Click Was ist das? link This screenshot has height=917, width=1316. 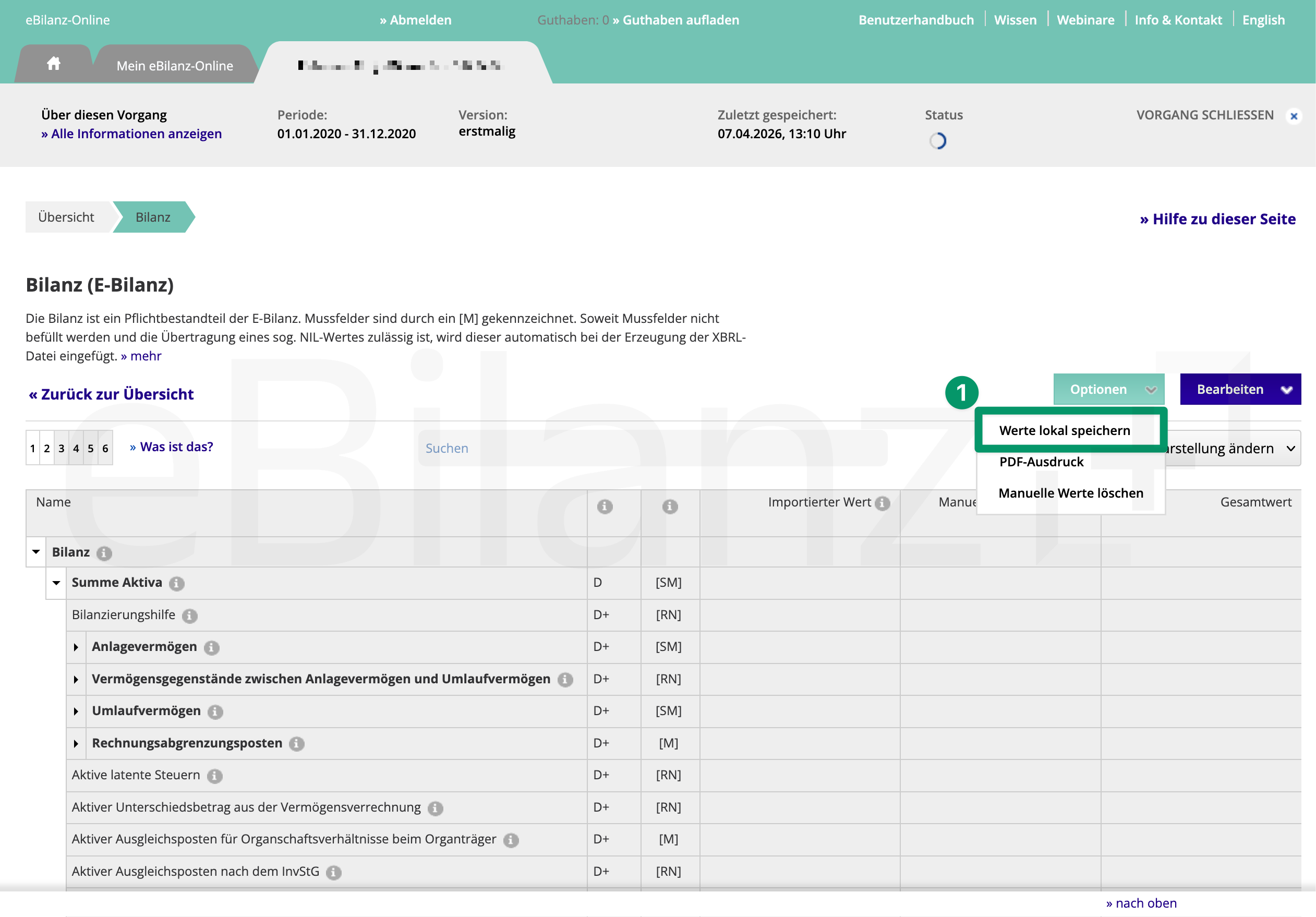(172, 447)
